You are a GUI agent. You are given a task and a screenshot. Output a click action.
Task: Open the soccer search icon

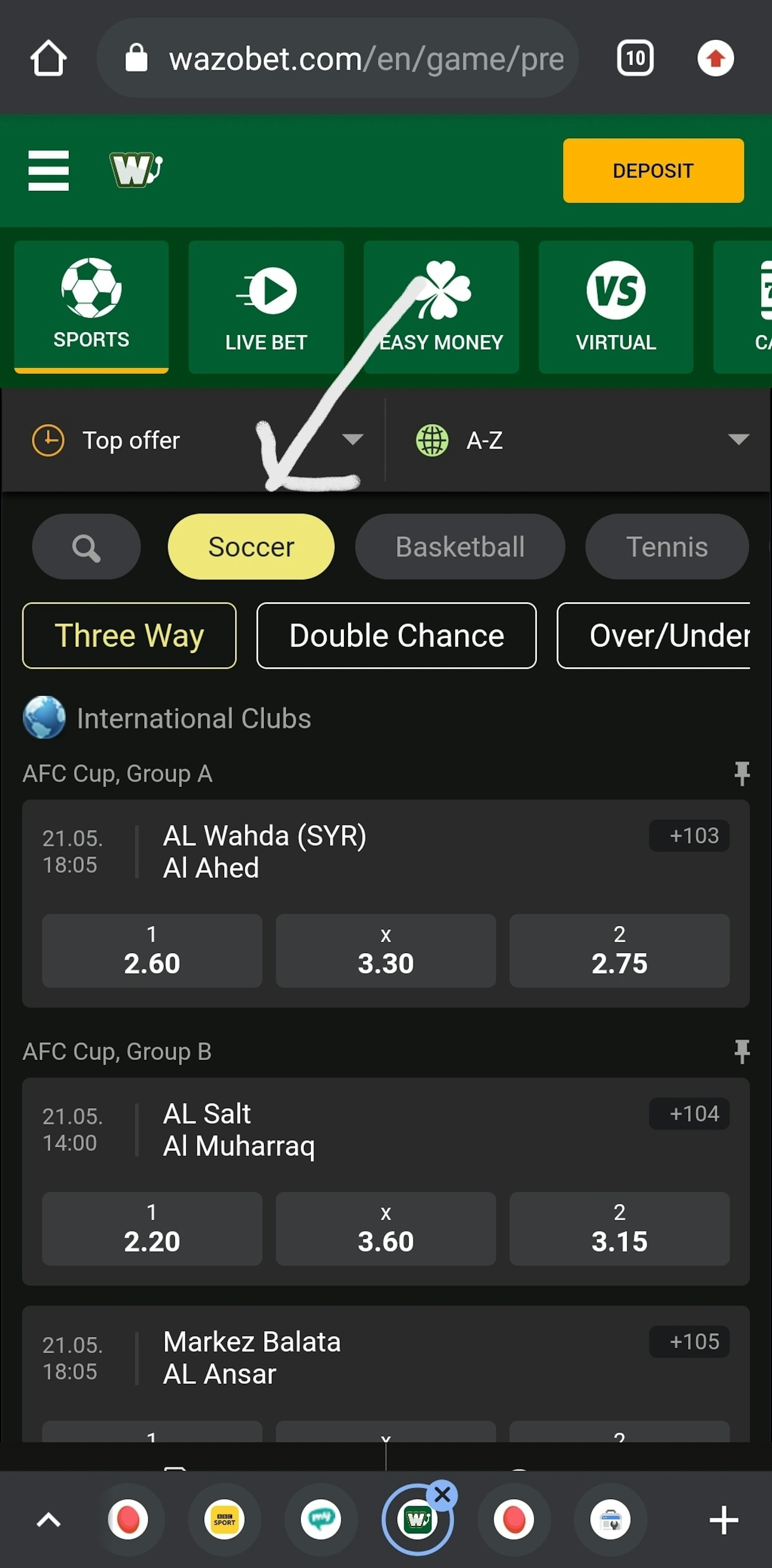coord(86,547)
